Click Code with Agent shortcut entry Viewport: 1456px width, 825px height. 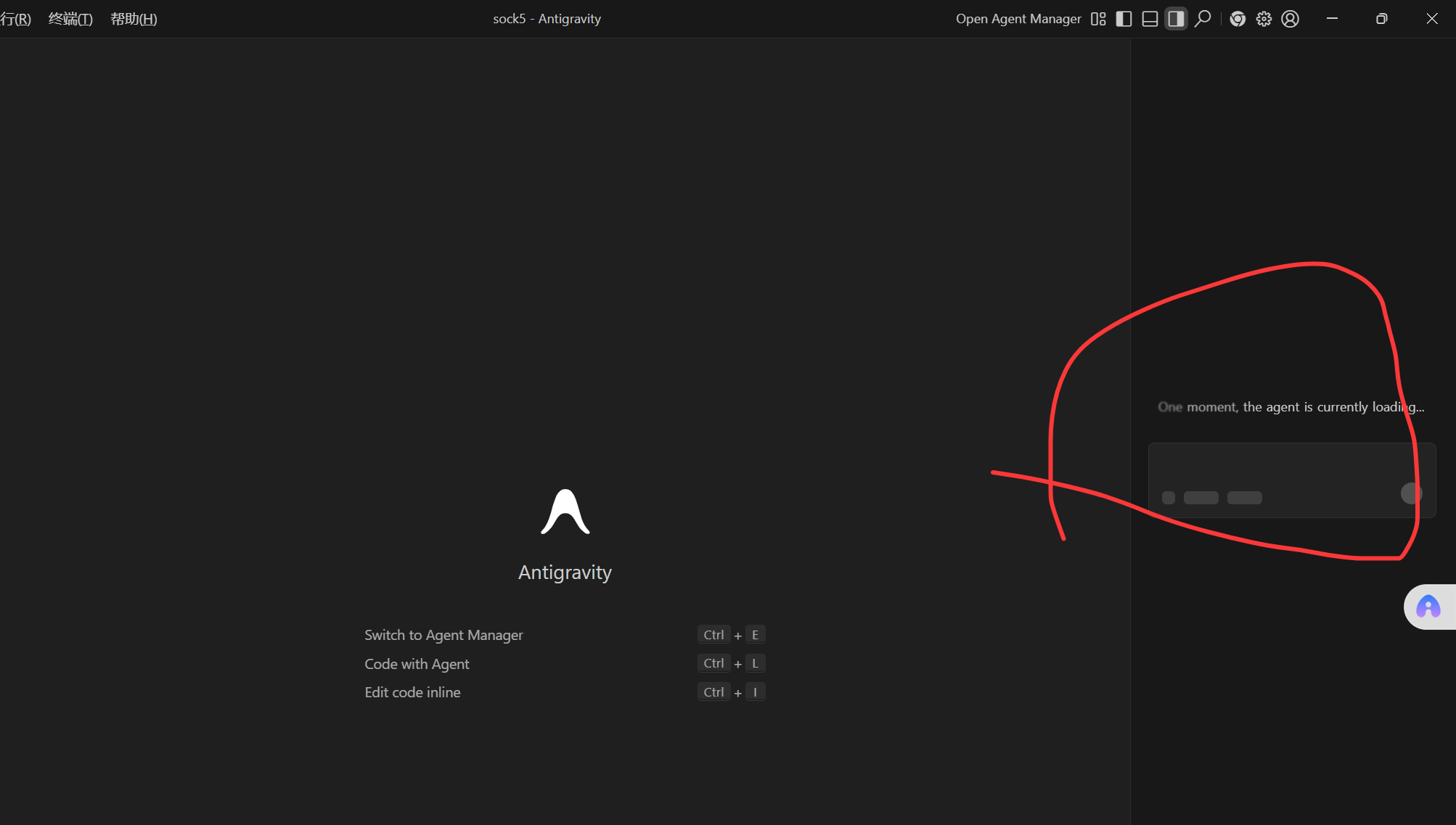(x=417, y=664)
